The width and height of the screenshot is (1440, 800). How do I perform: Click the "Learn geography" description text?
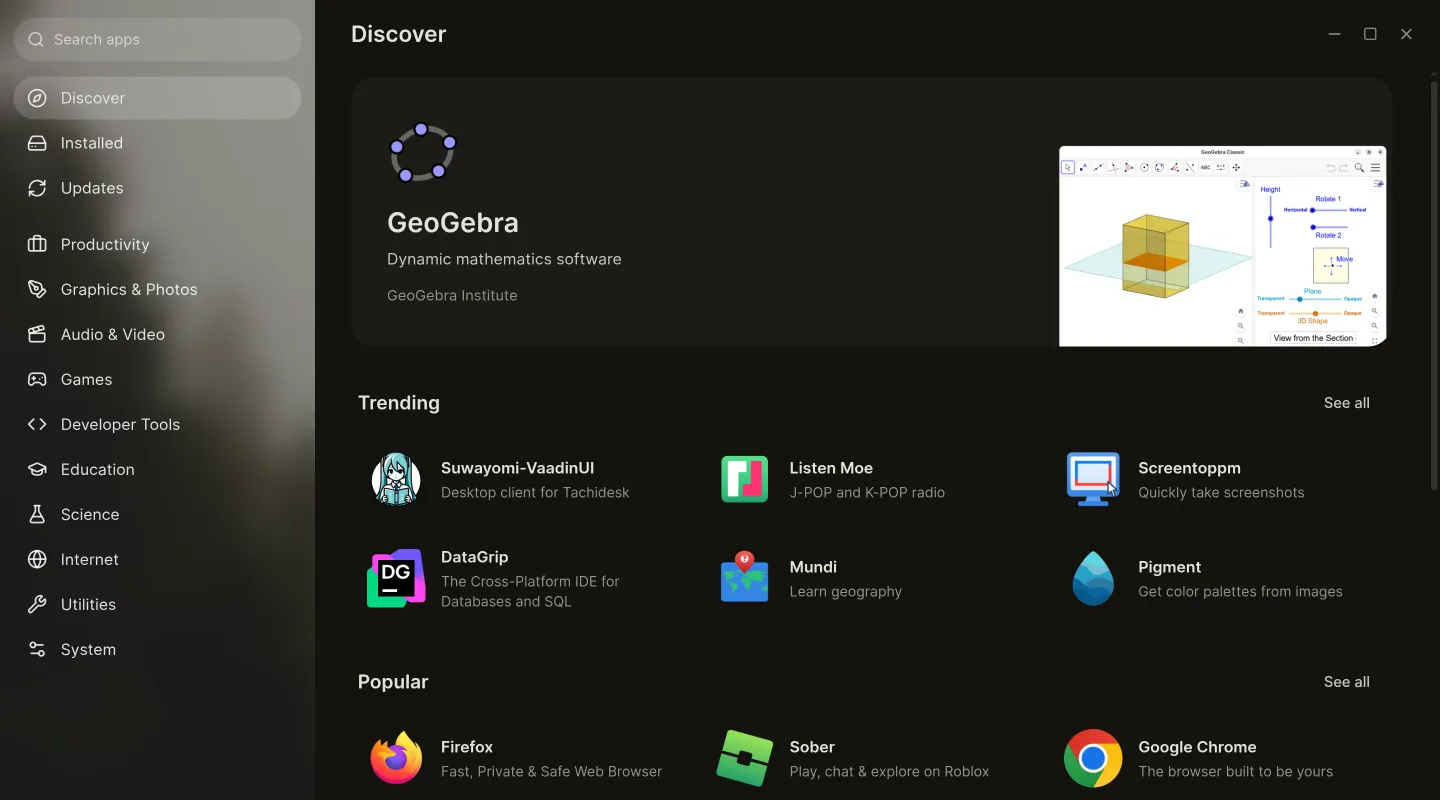[x=845, y=591]
